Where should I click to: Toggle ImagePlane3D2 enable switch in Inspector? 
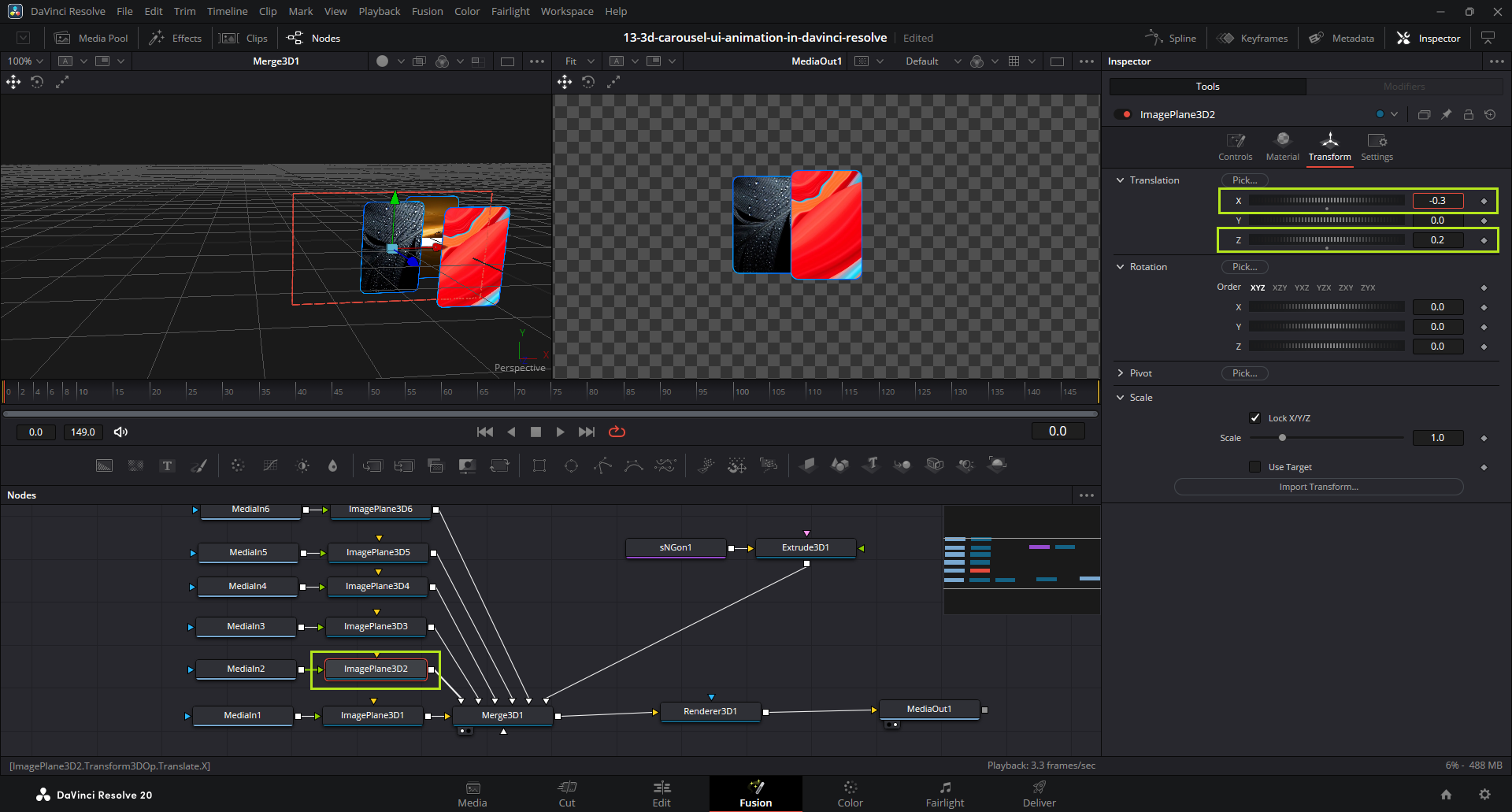1123,115
